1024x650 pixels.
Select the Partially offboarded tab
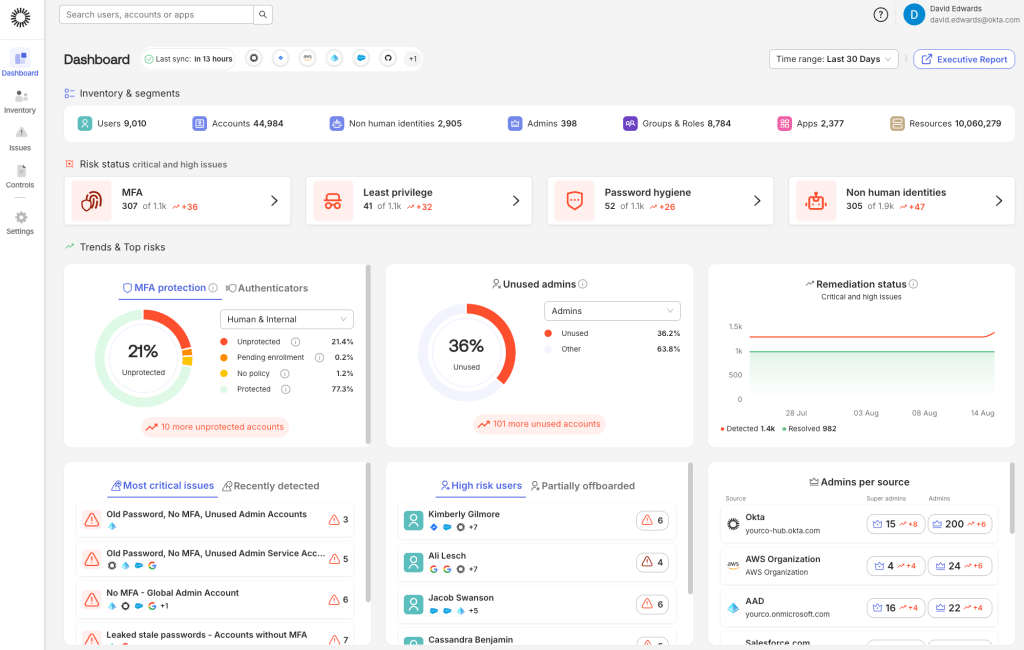(x=582, y=486)
